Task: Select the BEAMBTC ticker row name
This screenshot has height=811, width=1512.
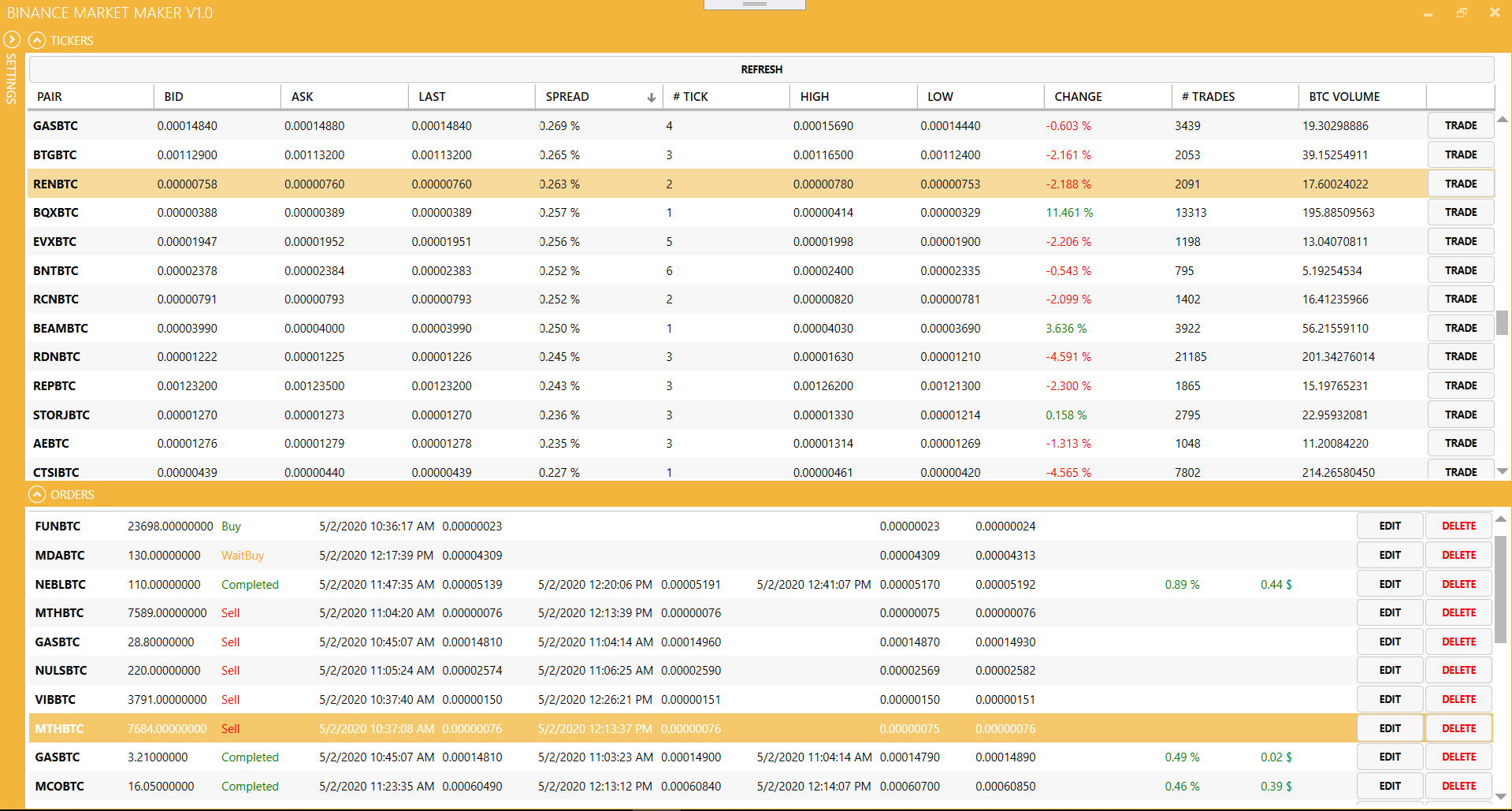Action: [x=61, y=328]
